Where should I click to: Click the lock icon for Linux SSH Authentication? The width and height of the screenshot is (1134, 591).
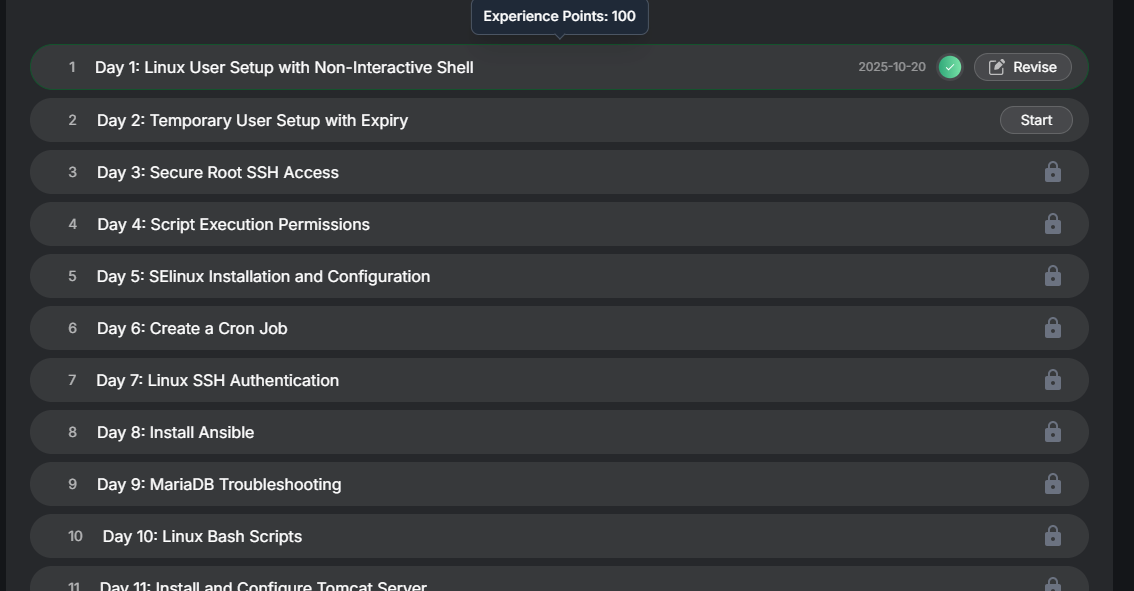1052,380
